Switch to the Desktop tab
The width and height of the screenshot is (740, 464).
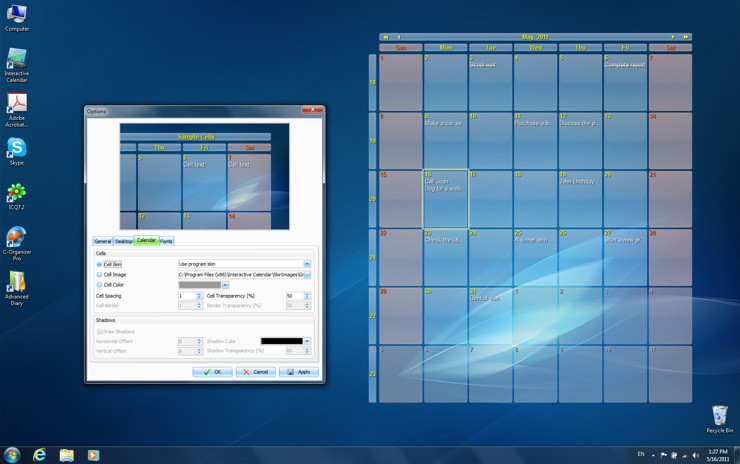tap(124, 241)
